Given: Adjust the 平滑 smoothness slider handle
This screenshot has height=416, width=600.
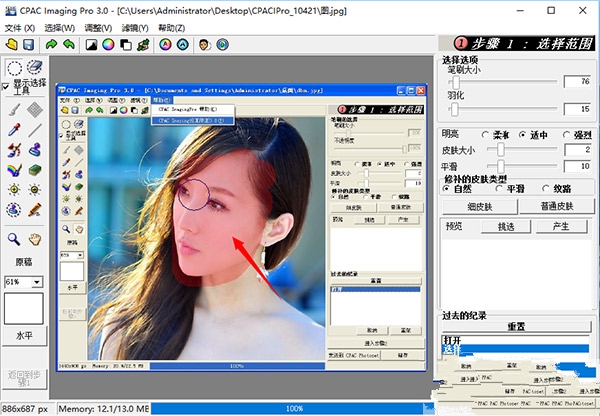Looking at the screenshot, I should pyautogui.click(x=501, y=166).
